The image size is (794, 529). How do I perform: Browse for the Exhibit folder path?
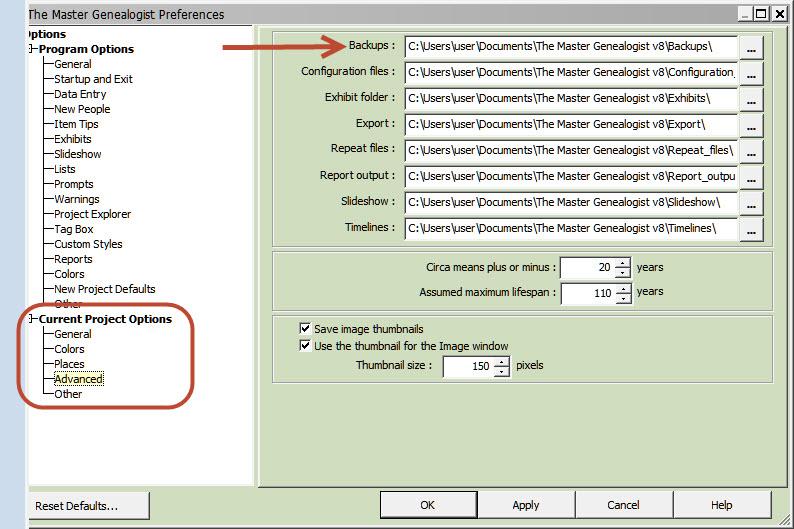click(x=751, y=100)
